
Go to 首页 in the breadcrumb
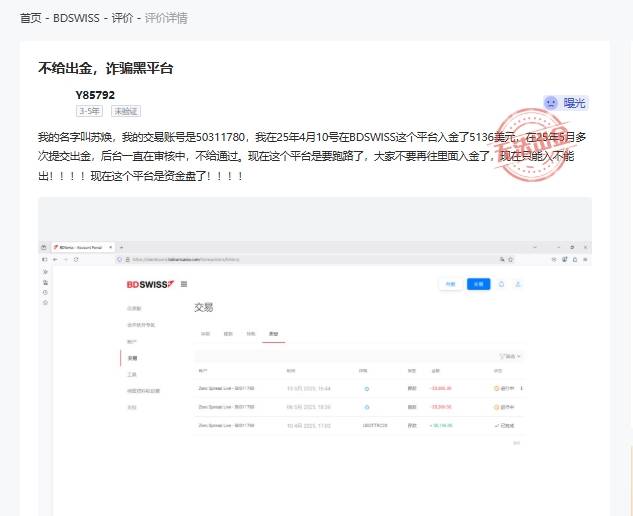[x=31, y=18]
